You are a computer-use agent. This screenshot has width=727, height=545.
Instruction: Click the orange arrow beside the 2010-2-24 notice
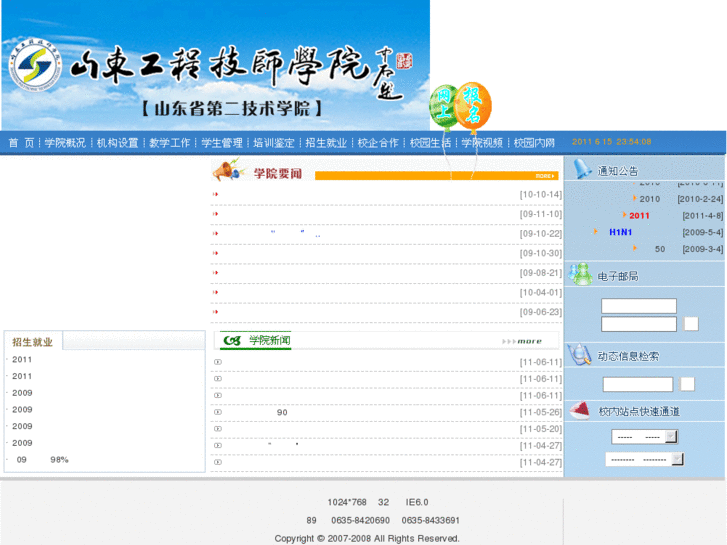click(635, 198)
